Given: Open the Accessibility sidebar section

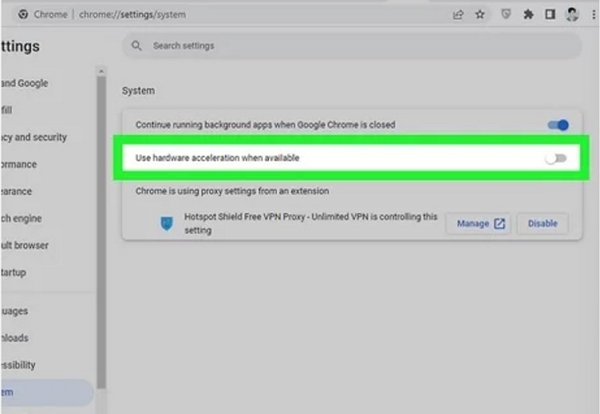Looking at the screenshot, I should [18, 365].
